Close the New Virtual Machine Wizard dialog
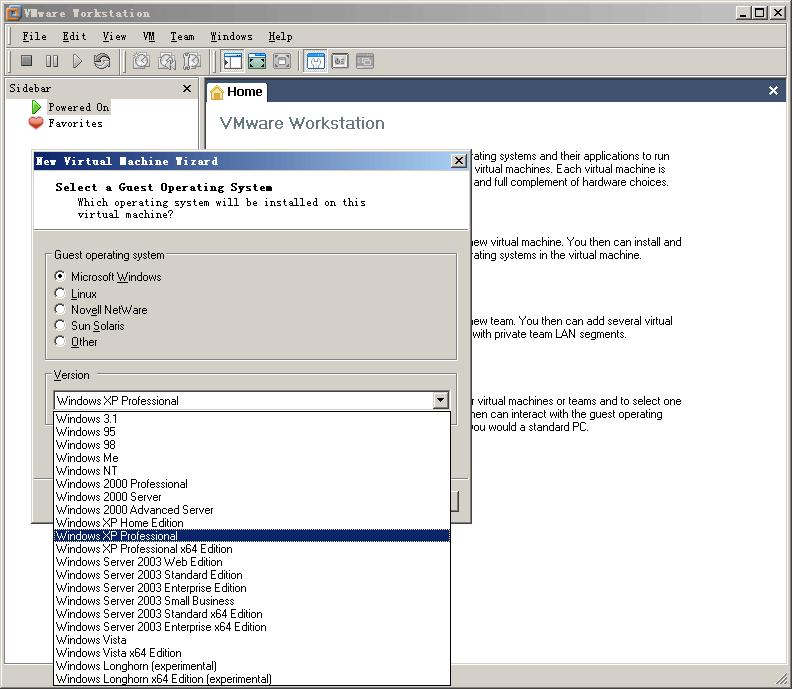 coord(459,161)
